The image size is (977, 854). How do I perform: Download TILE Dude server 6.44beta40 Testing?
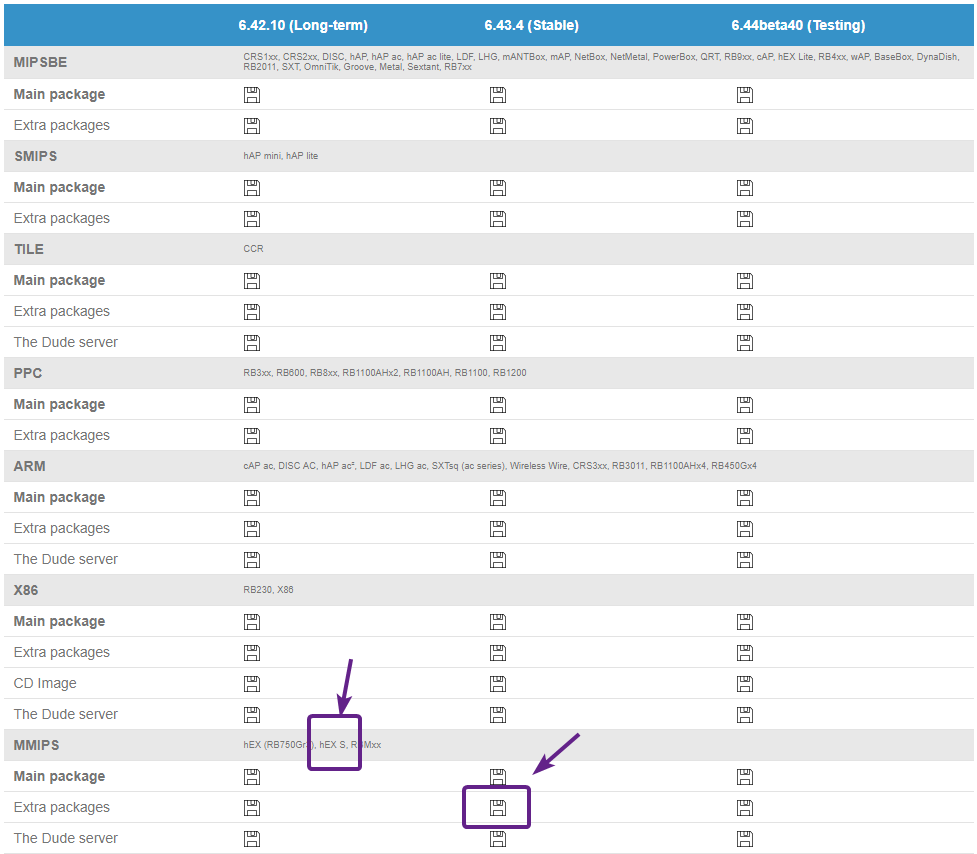click(745, 343)
